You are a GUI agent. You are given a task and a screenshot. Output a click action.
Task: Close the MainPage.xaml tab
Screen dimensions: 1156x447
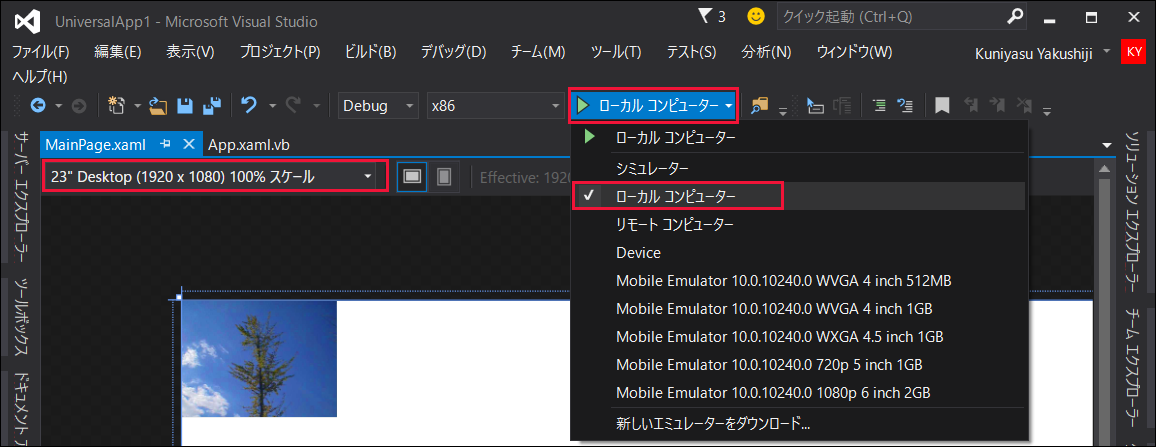(188, 144)
